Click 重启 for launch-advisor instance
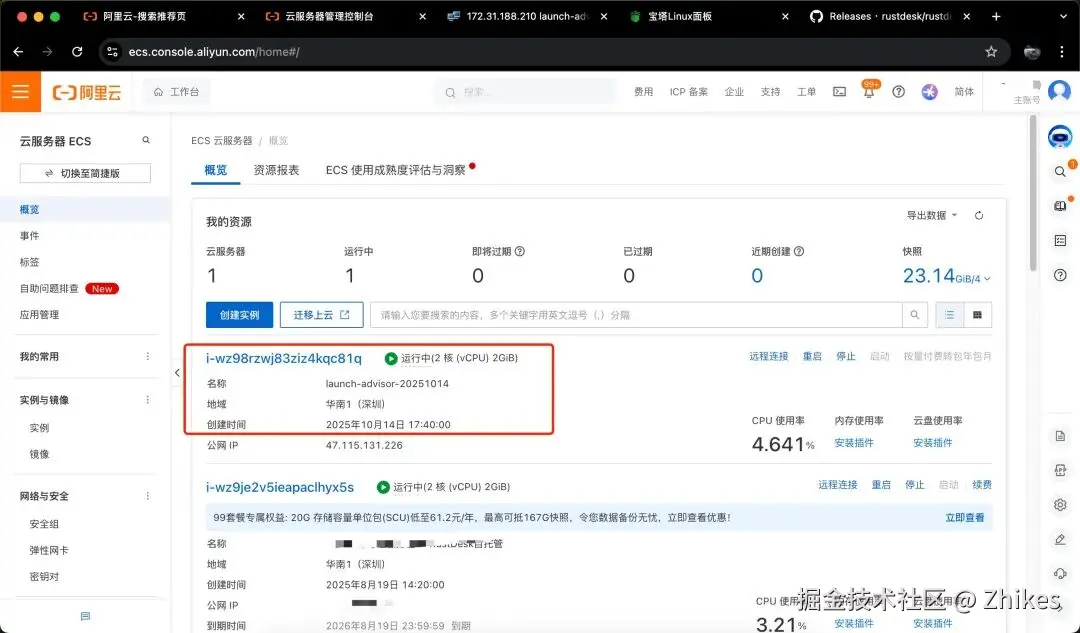Viewport: 1080px width, 633px height. [812, 356]
